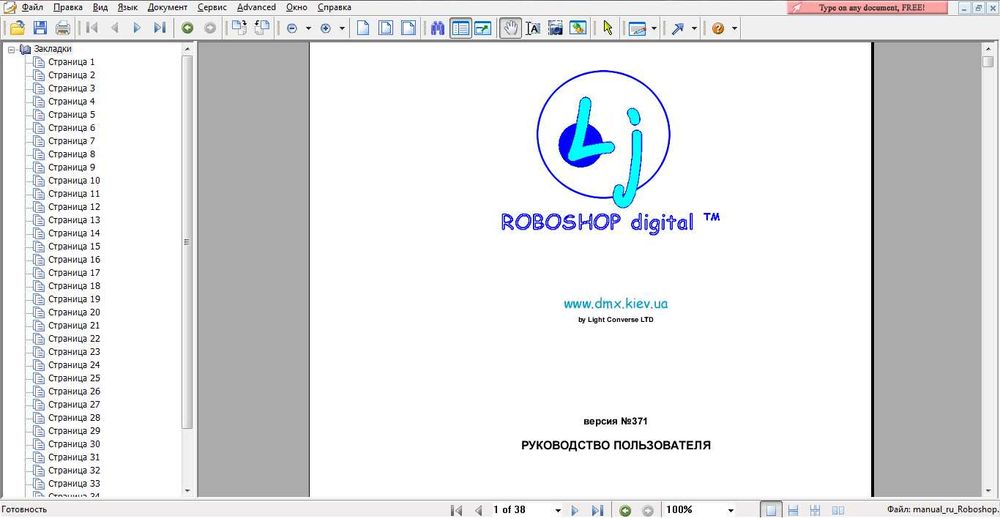
Task: Click the image annotation tool icon
Action: 638,28
